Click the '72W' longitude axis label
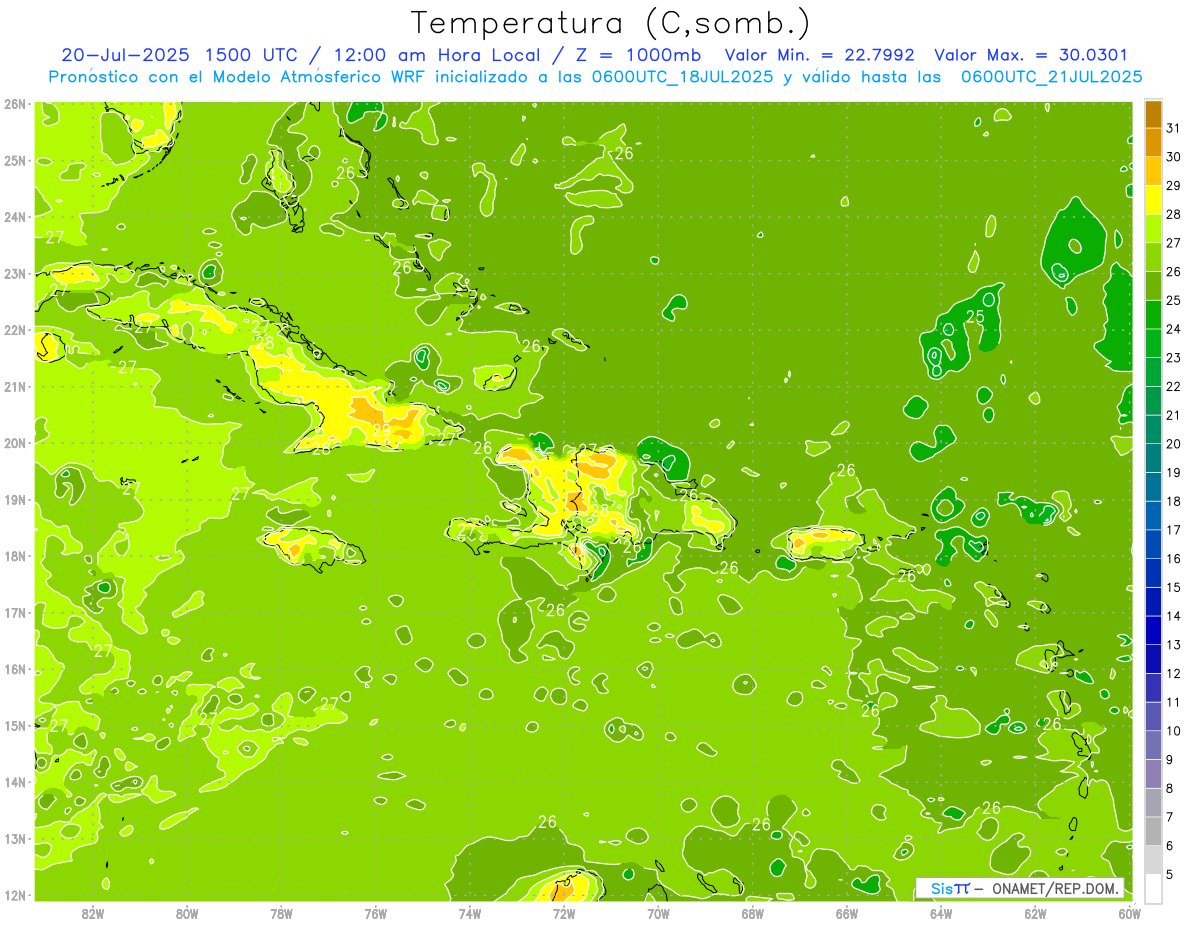The width and height of the screenshot is (1200, 927). [x=564, y=913]
